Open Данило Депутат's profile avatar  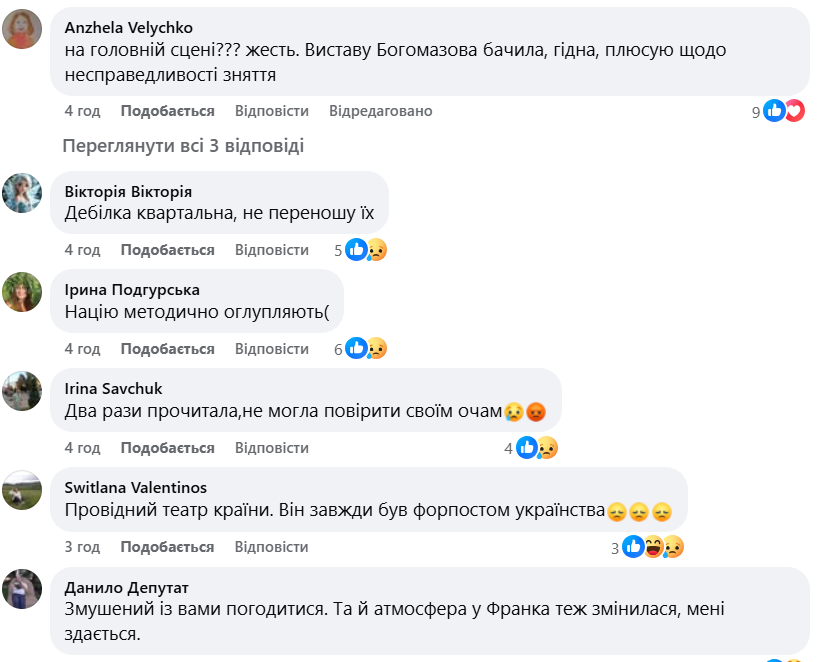pos(22,589)
